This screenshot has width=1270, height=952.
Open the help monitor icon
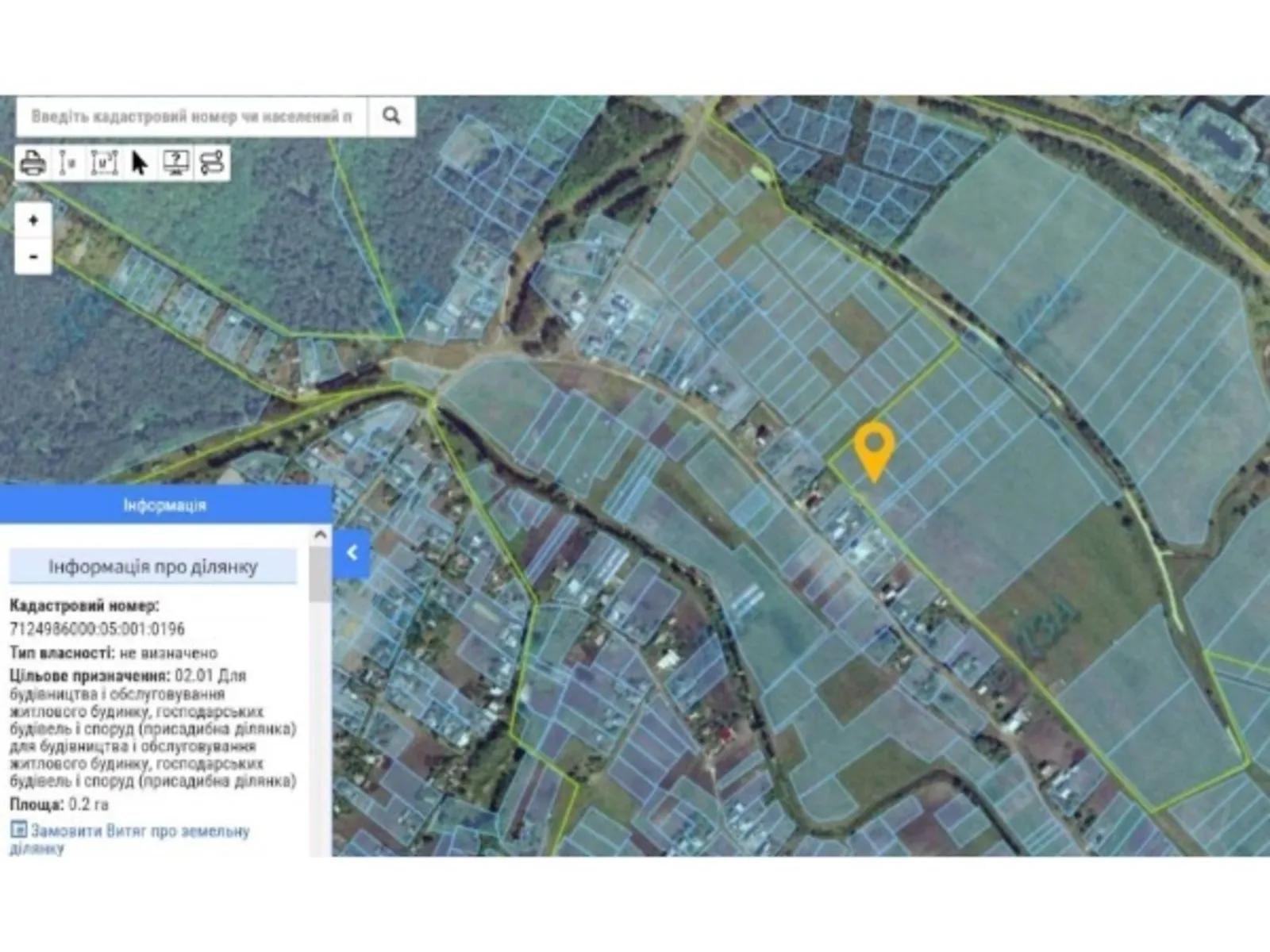pos(175,163)
